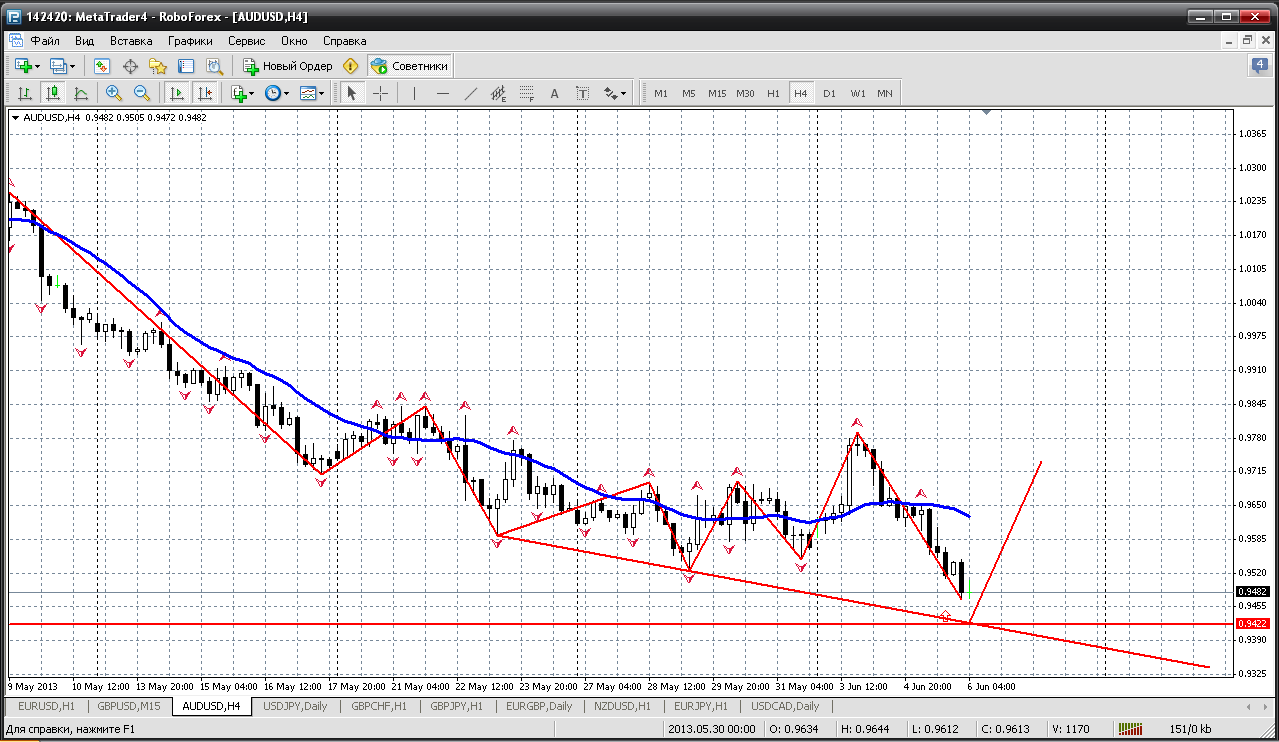Switch timeframe to M5
1279x742 pixels.
pyautogui.click(x=689, y=93)
